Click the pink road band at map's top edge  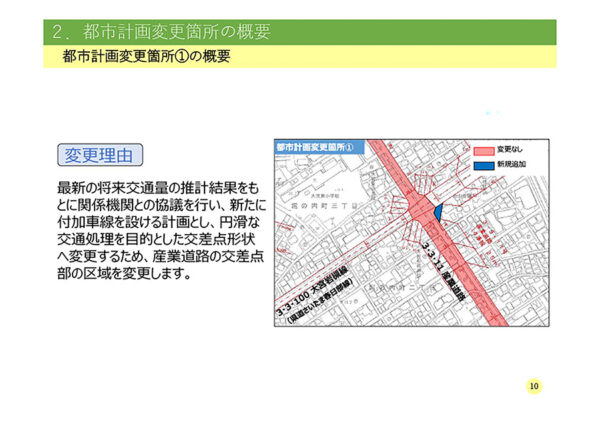(x=375, y=146)
